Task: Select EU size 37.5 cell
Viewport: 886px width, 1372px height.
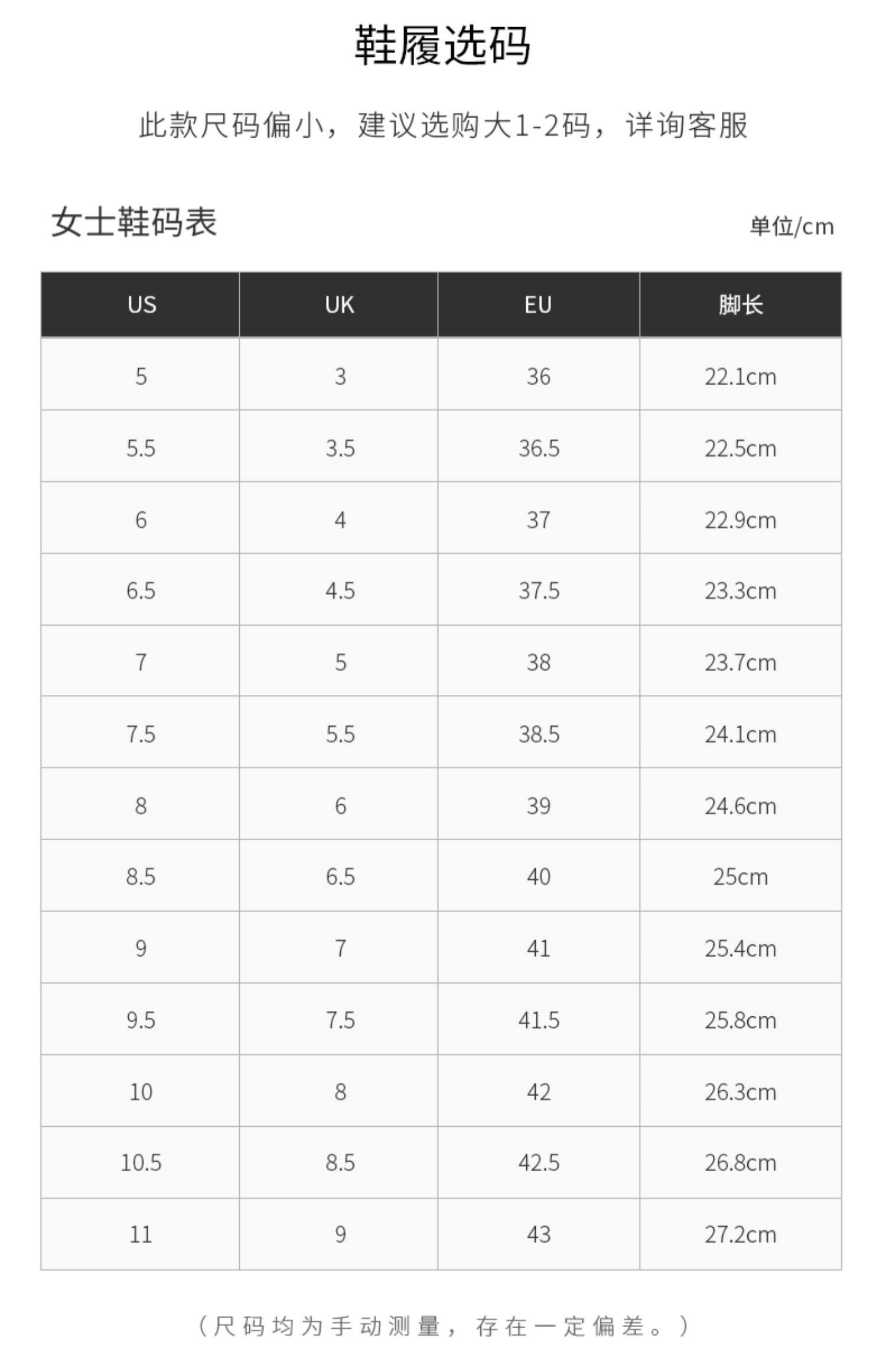Action: pyautogui.click(x=538, y=591)
